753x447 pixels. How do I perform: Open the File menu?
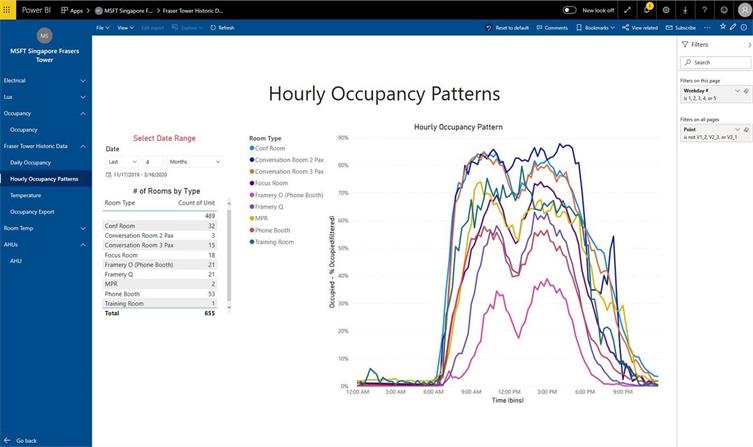pos(102,28)
